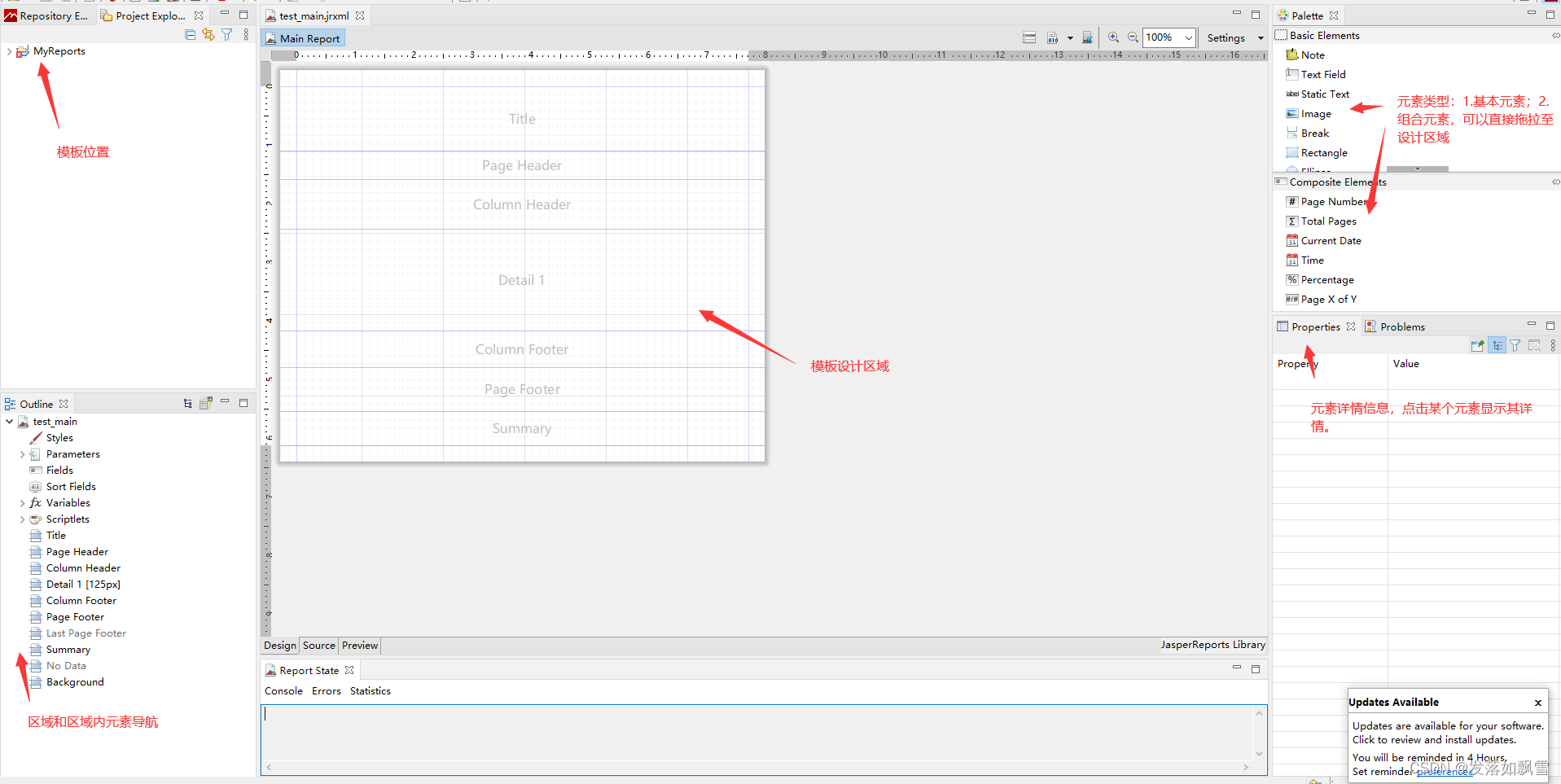Open Project Explorer view menu dots
Image resolution: width=1561 pixels, height=784 pixels.
(x=246, y=35)
